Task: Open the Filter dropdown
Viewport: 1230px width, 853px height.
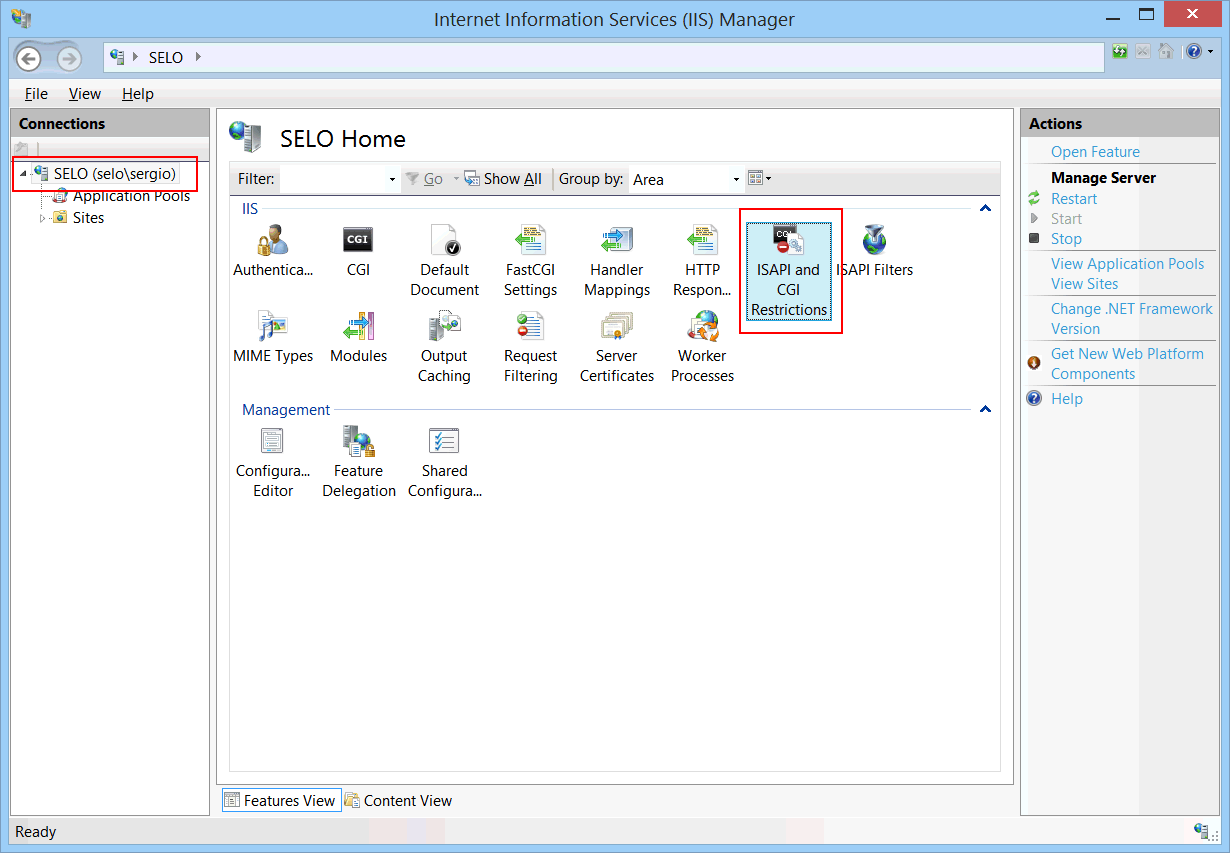Action: pyautogui.click(x=392, y=179)
